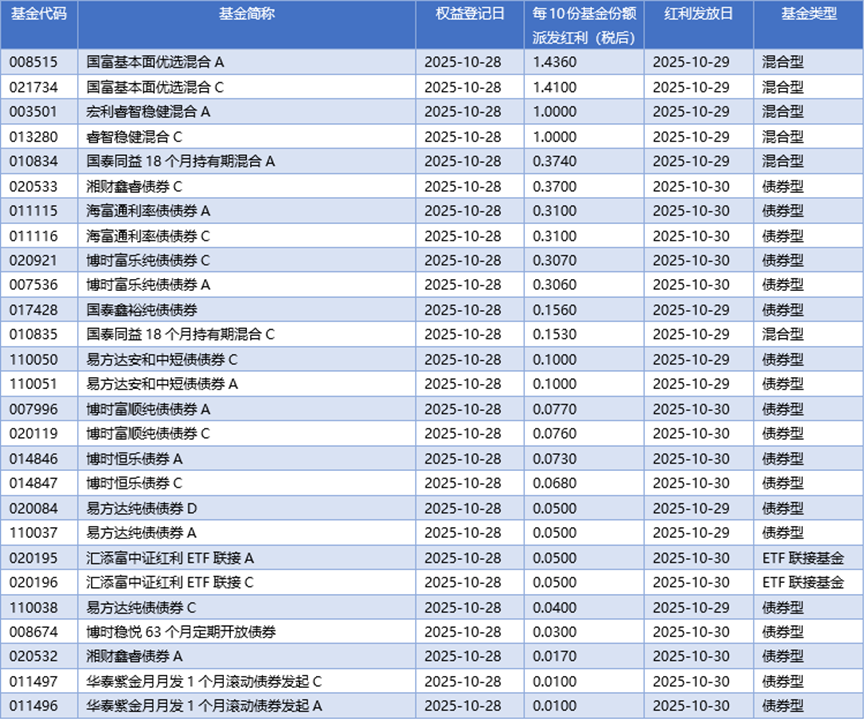Select fund name 易方达安和中短债债券 A

click(x=162, y=384)
